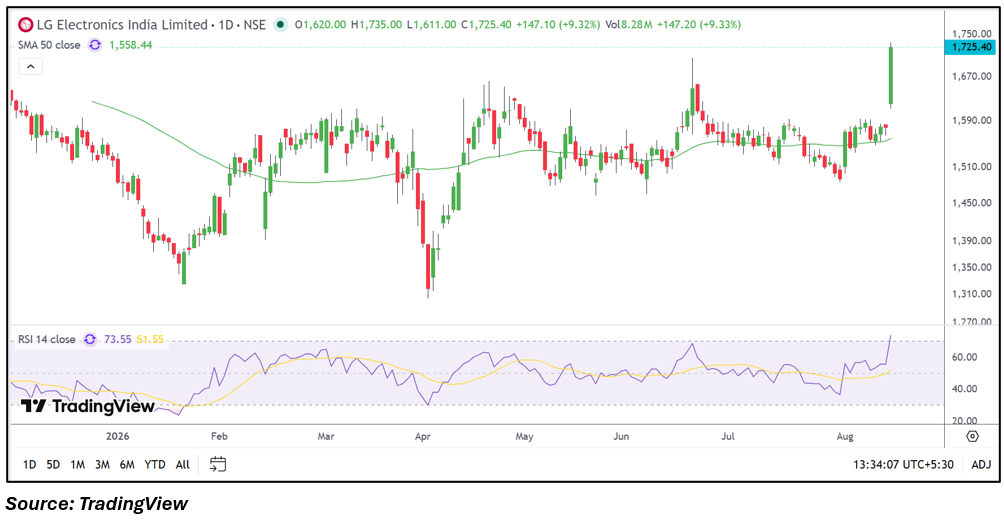
Task: Click the Aug label on time axis
Action: click(845, 436)
